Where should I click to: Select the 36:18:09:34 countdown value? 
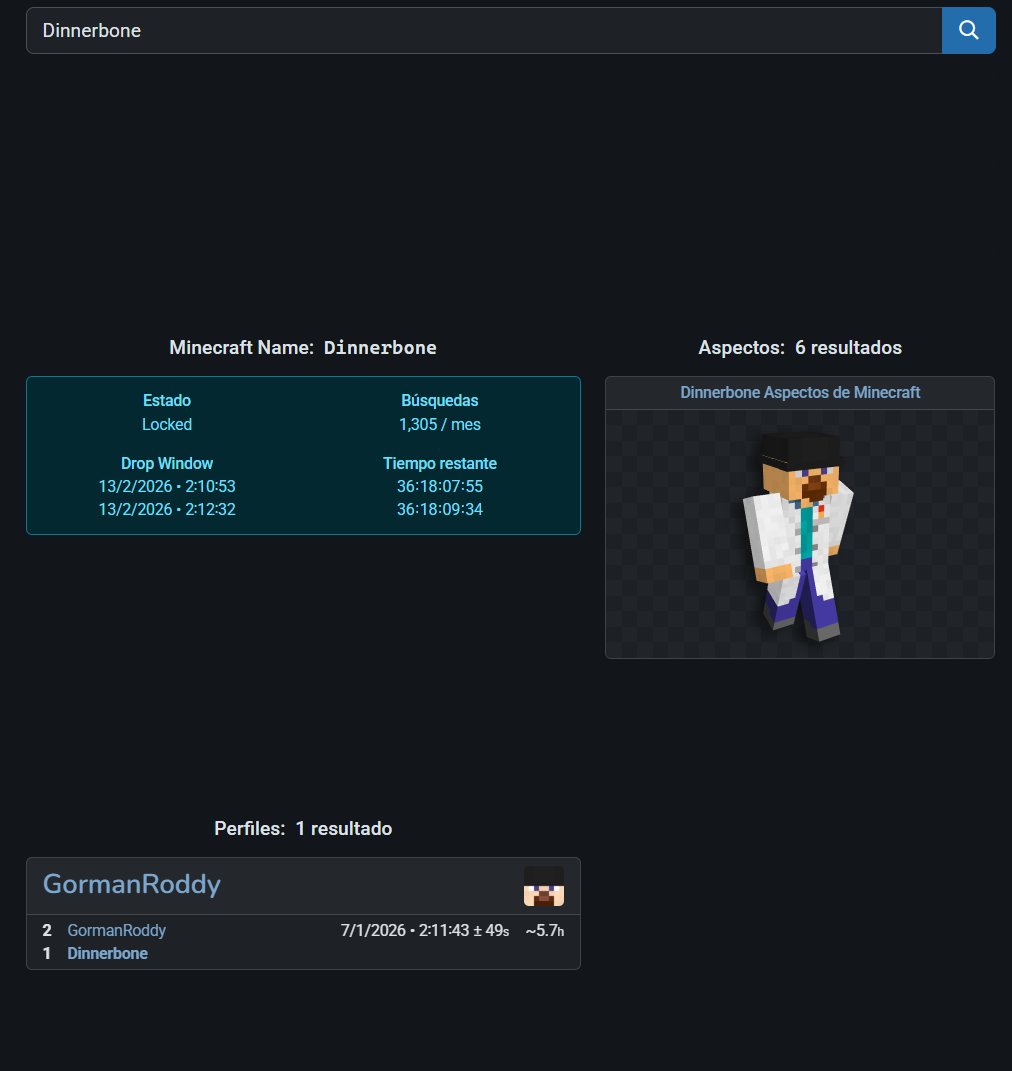[440, 510]
